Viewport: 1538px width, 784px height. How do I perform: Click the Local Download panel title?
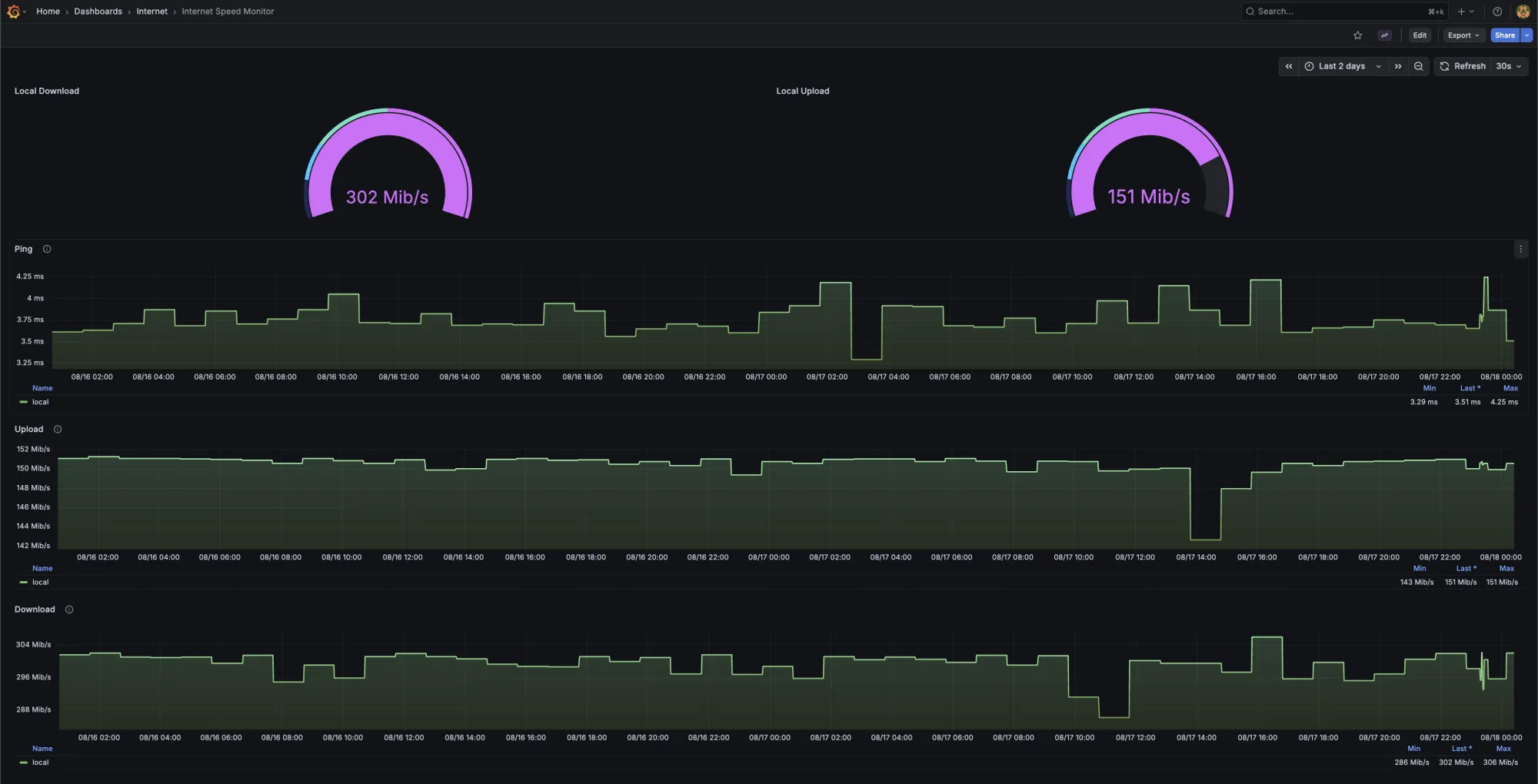(x=47, y=91)
